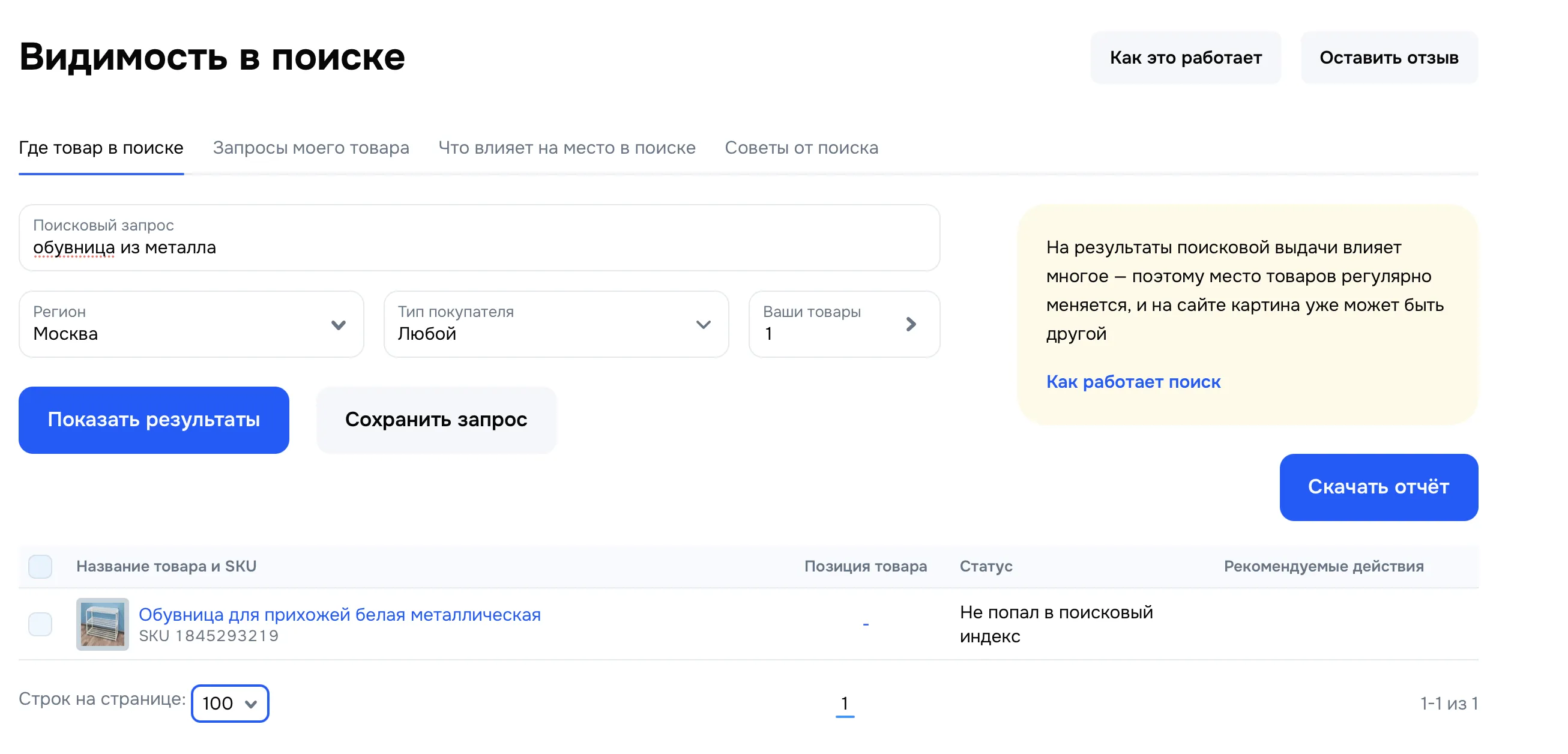Switch to Запросы моего товара tab

[311, 148]
